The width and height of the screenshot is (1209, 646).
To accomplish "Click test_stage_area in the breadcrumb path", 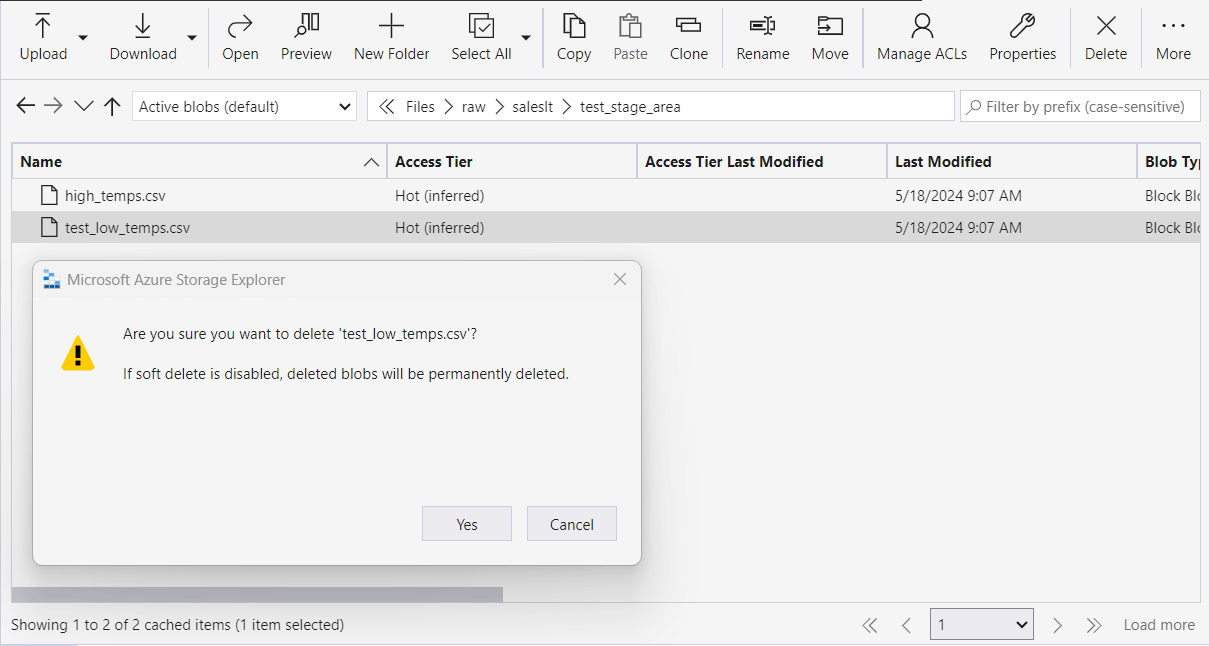I will 630,106.
